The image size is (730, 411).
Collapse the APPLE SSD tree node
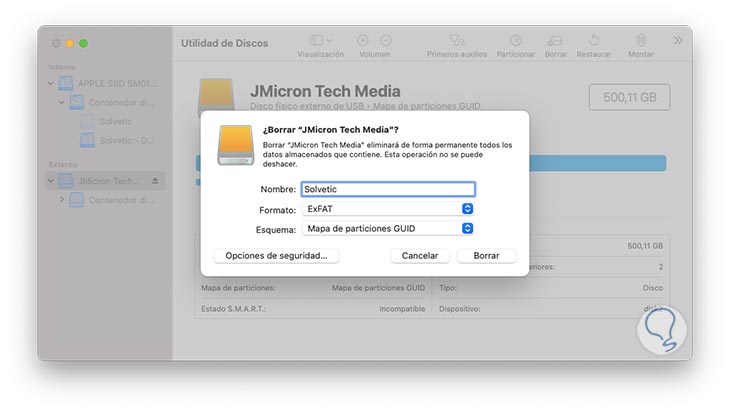point(51,83)
